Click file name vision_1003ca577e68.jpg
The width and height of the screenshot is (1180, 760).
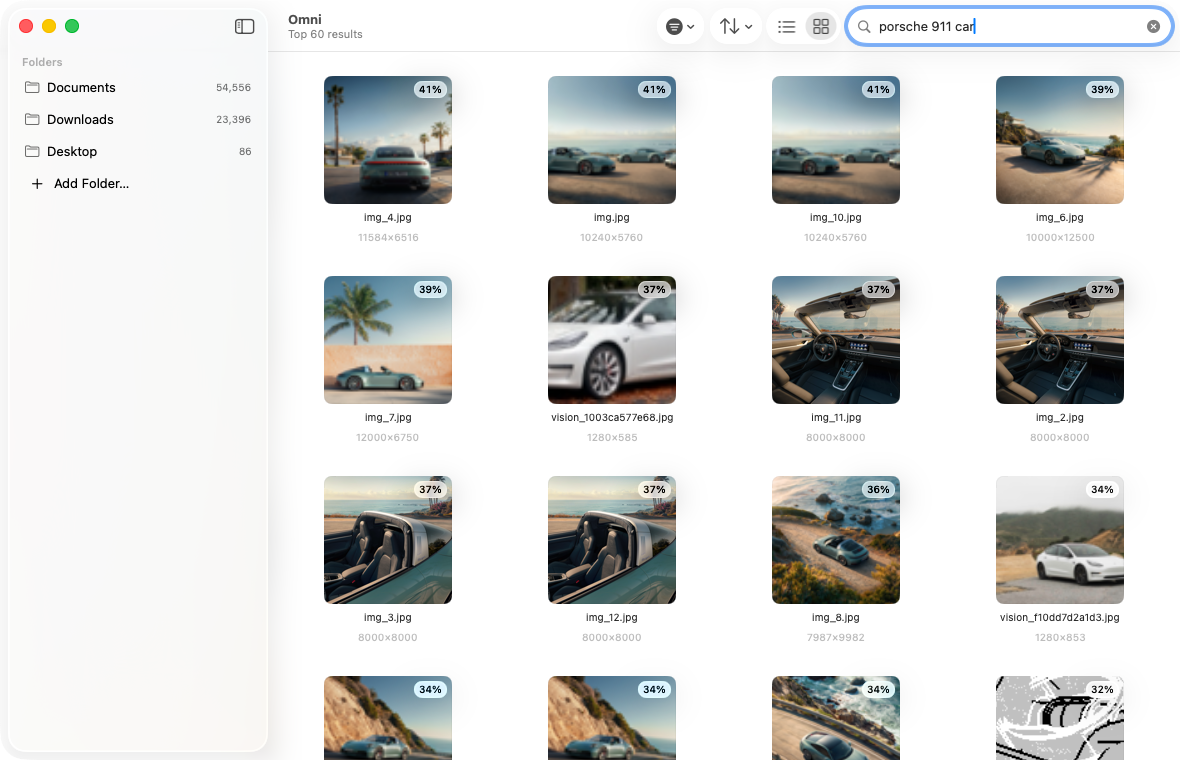612,418
